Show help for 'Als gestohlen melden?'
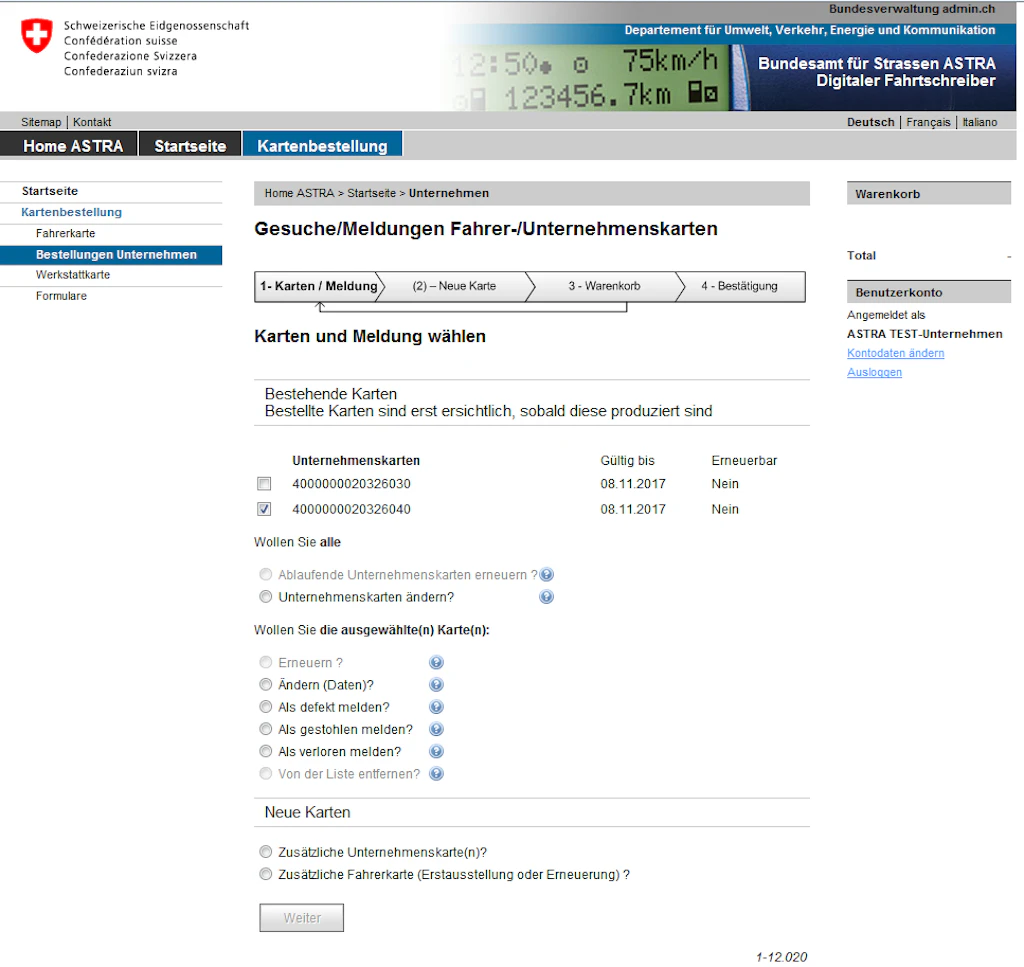Screen dimensions: 1024x967 (436, 729)
